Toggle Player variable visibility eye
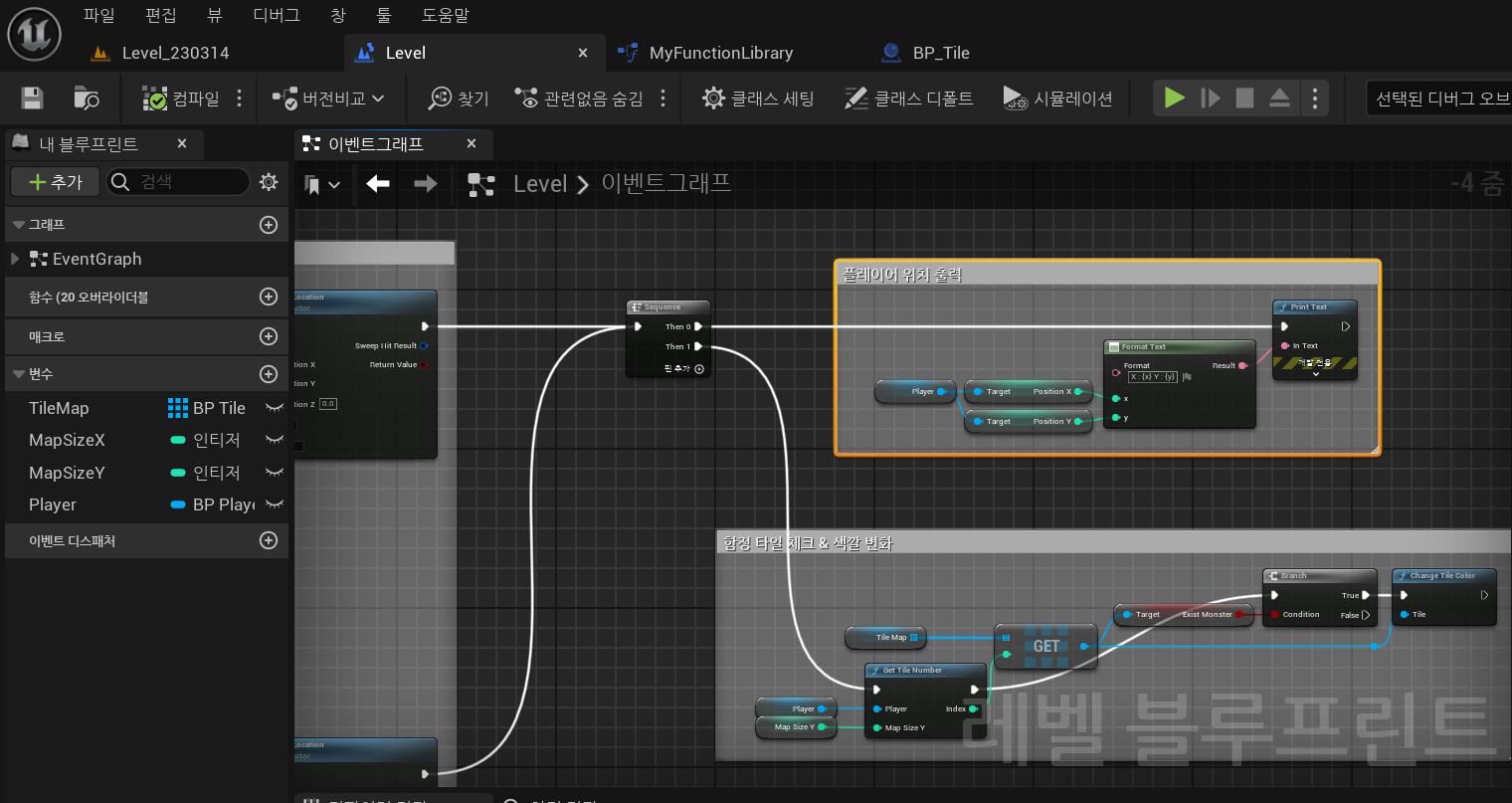The image size is (1512, 803). click(275, 504)
